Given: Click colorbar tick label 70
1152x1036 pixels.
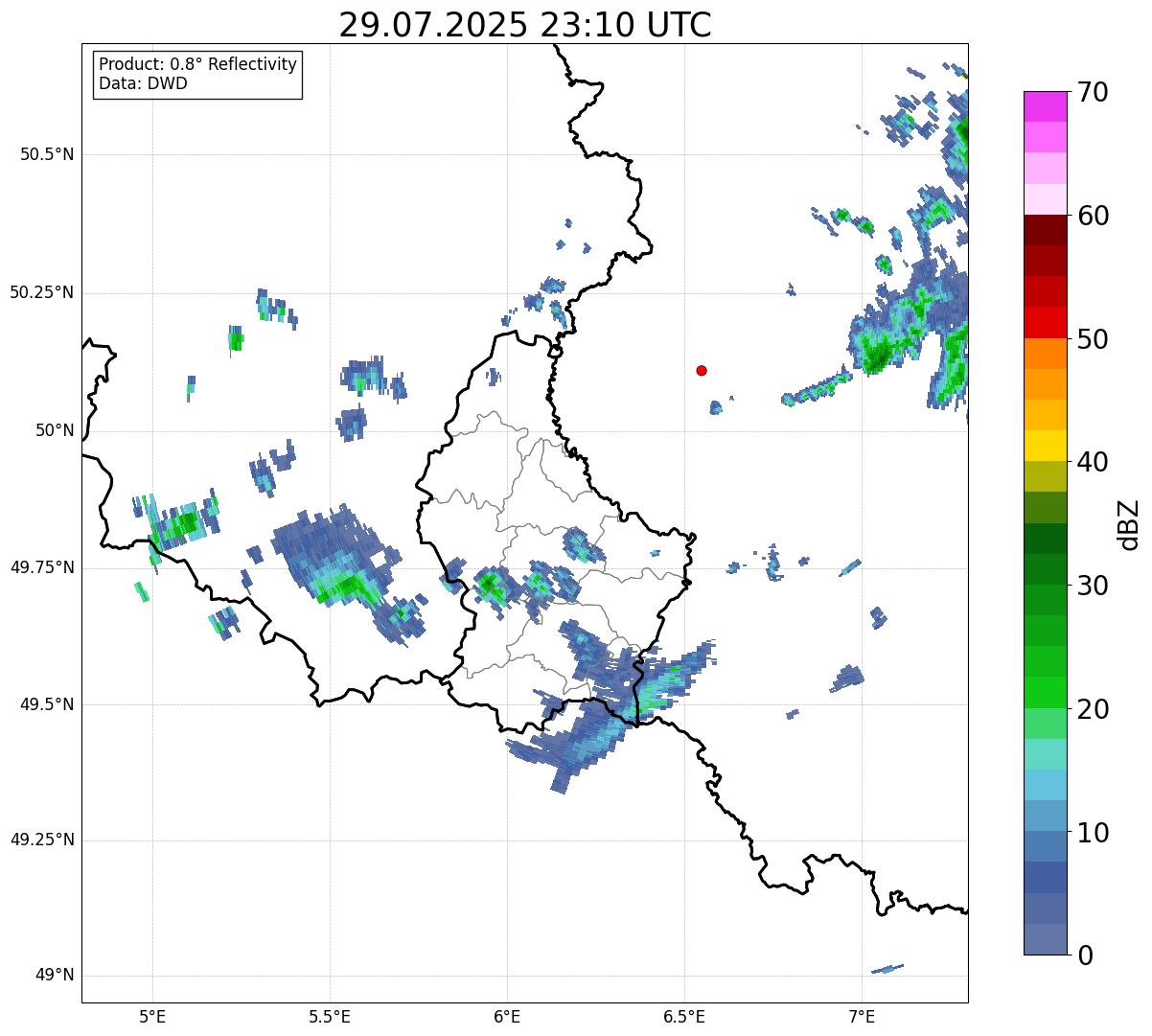Looking at the screenshot, I should (x=1093, y=92).
